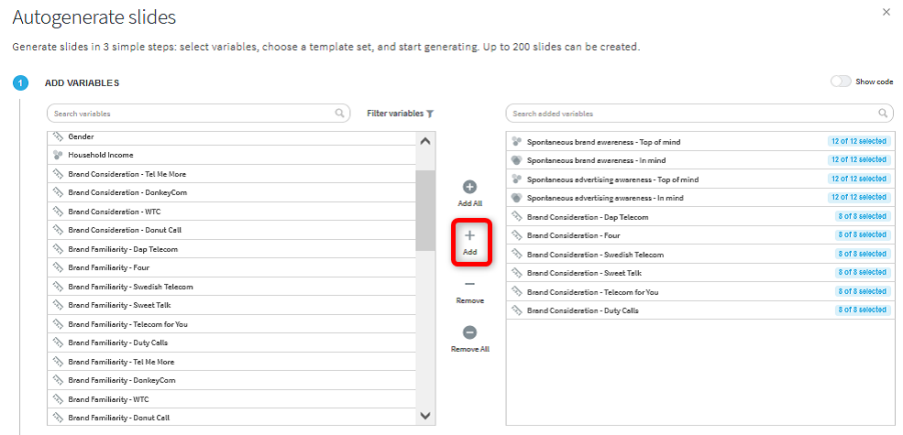Click tag icon beside Brand Familiarity - WTC

57,399
